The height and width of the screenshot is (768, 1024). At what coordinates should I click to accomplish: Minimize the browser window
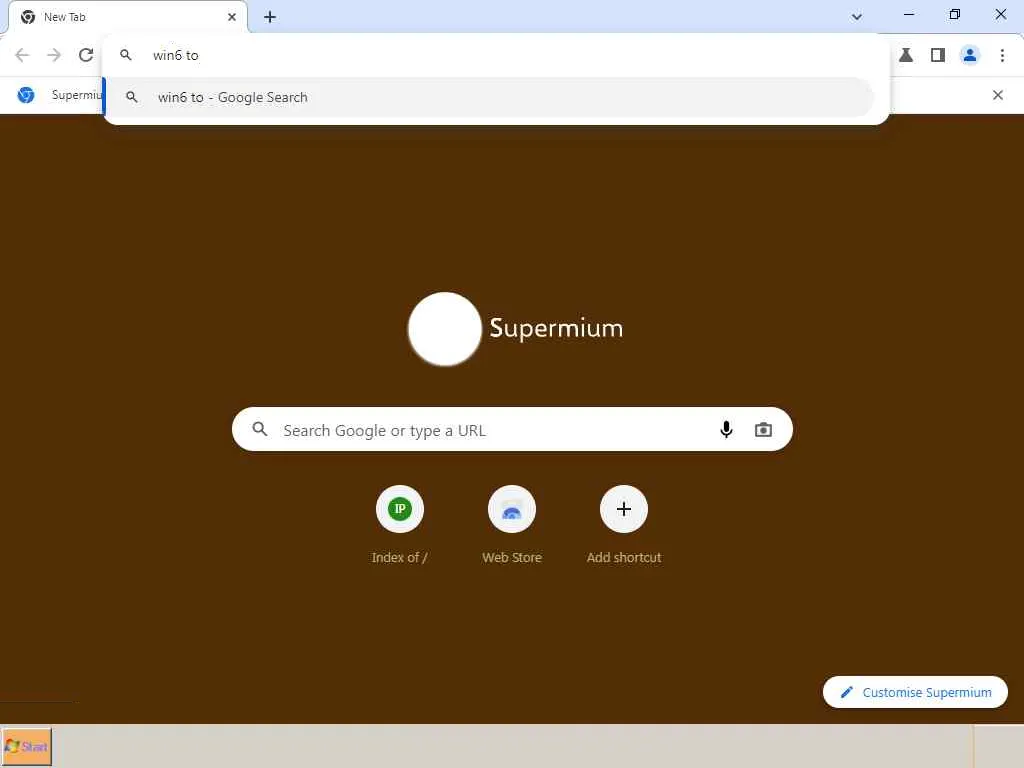(x=909, y=14)
